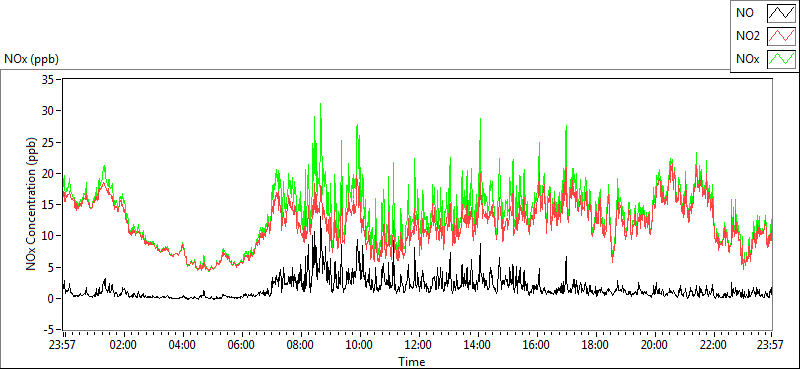Image resolution: width=800 pixels, height=369 pixels.
Task: Click the 14:00 time label
Action: tap(478, 344)
